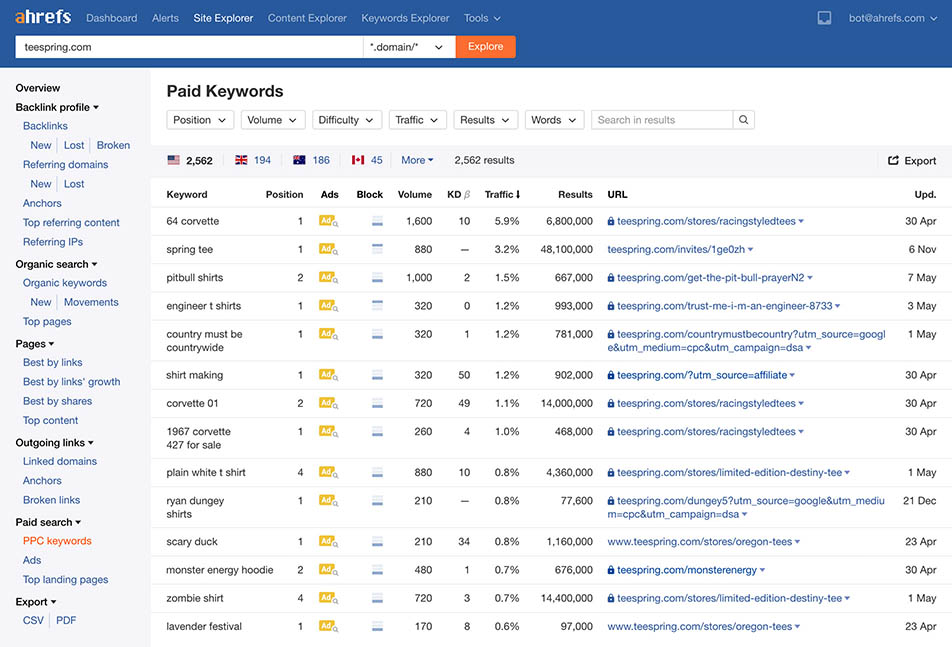Click the search magnifier icon in results filter

tap(743, 120)
